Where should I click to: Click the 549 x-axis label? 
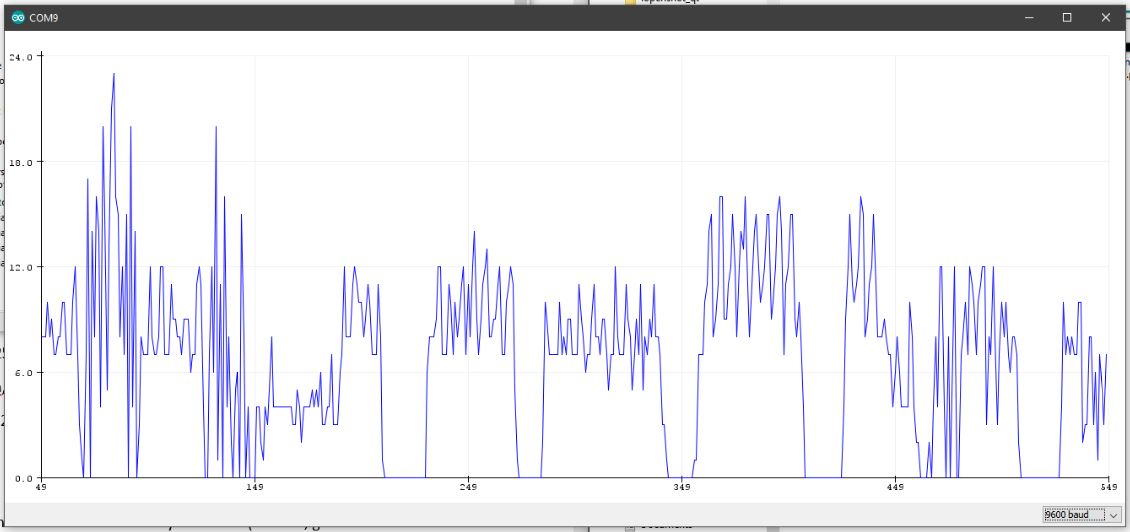coord(1108,487)
